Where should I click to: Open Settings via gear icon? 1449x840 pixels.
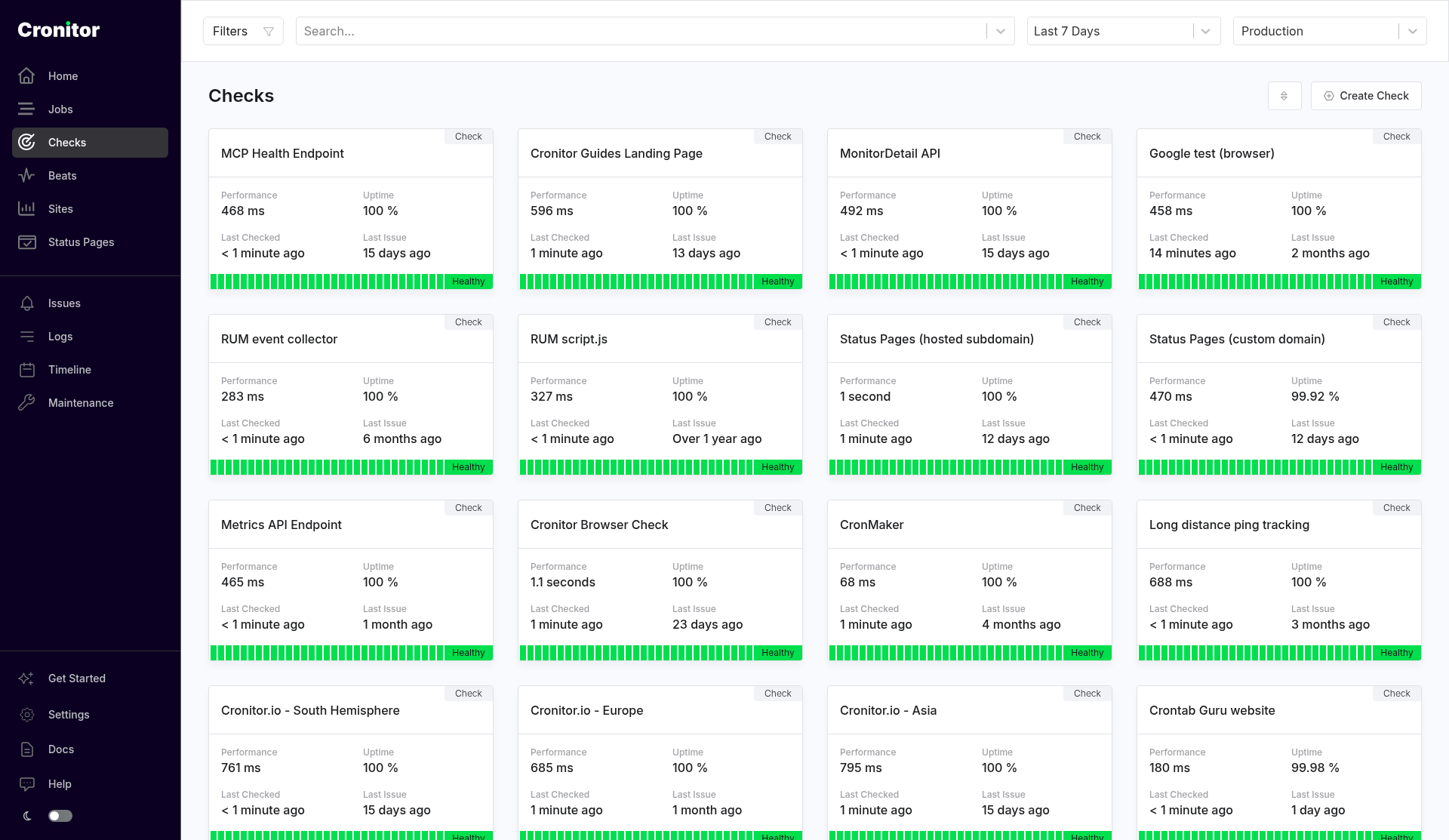(26, 715)
